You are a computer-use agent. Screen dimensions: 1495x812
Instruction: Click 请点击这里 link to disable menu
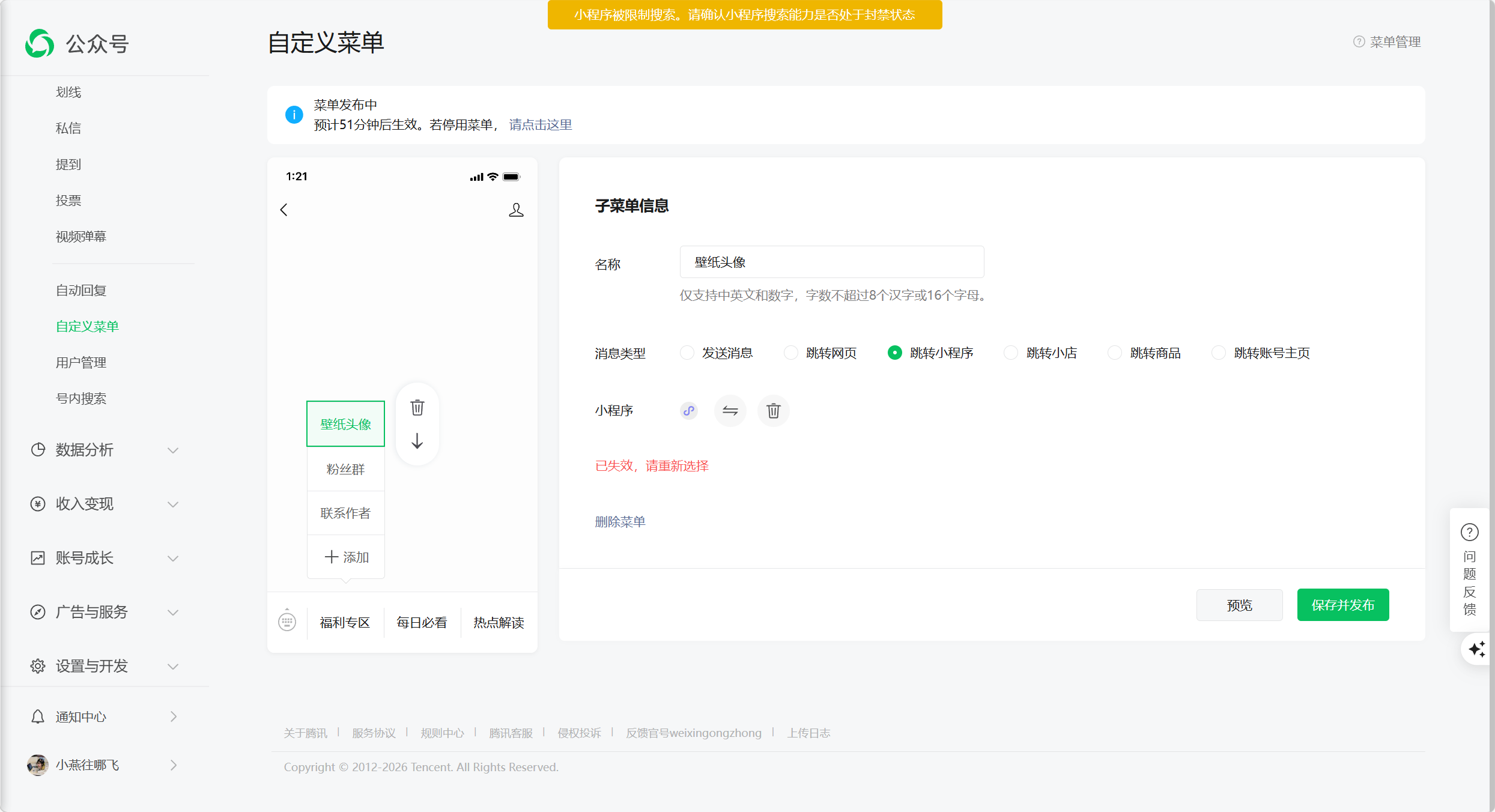540,125
